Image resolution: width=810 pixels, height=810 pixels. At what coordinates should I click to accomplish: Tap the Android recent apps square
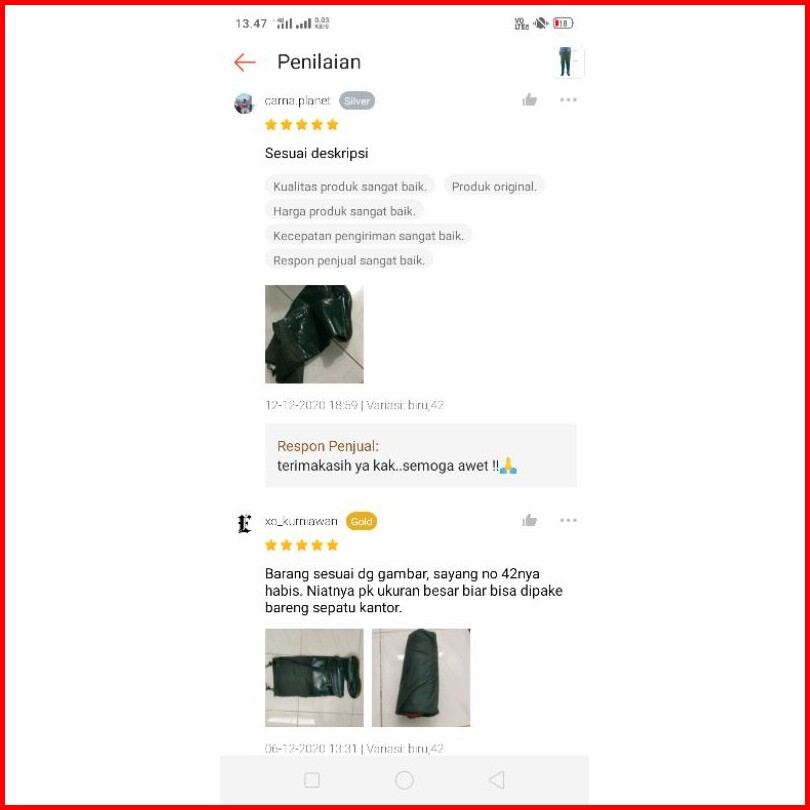pos(312,780)
